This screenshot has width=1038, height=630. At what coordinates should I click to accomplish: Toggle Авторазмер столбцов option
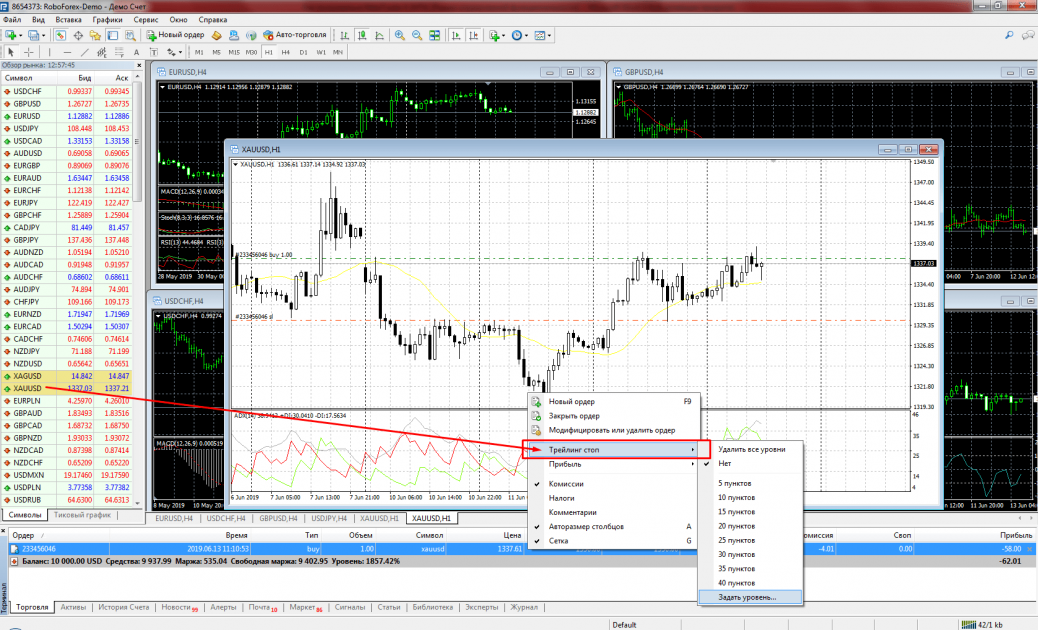(586, 526)
